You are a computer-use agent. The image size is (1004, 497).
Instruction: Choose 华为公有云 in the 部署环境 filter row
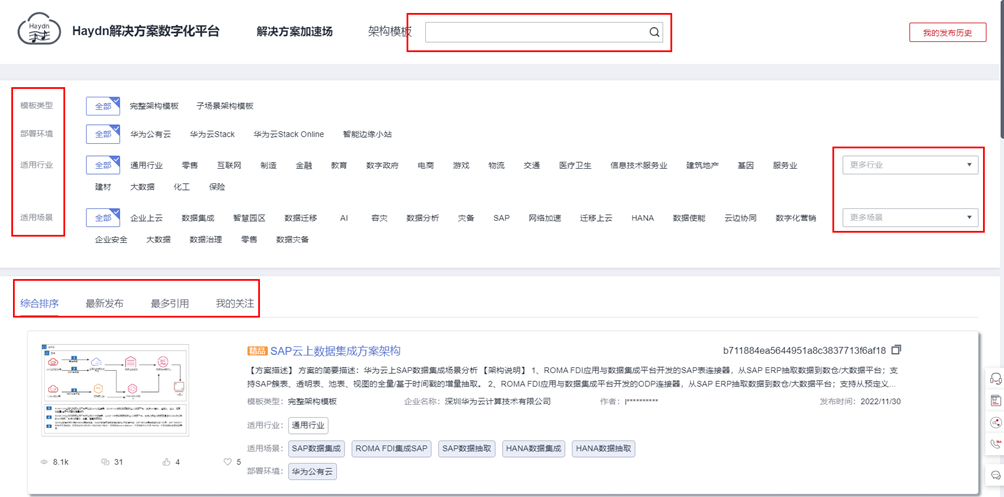click(x=150, y=134)
